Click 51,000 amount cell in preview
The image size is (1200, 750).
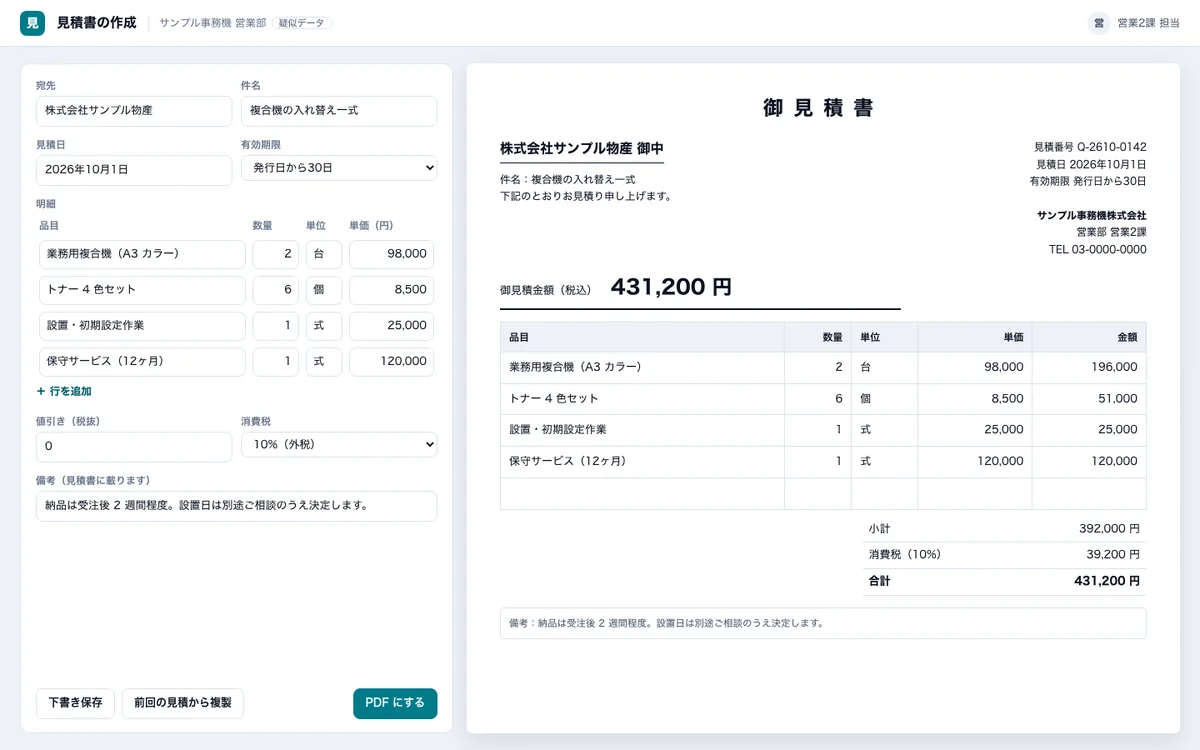tap(1089, 399)
